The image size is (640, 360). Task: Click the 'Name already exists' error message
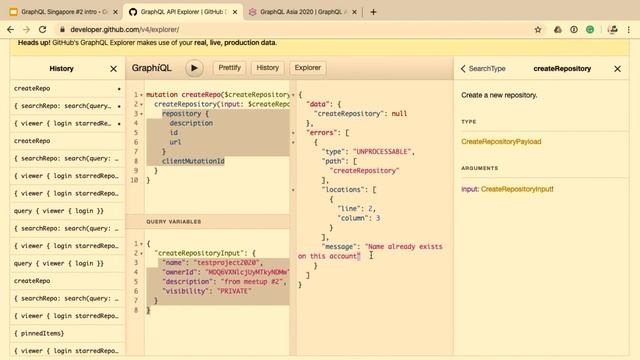point(370,251)
